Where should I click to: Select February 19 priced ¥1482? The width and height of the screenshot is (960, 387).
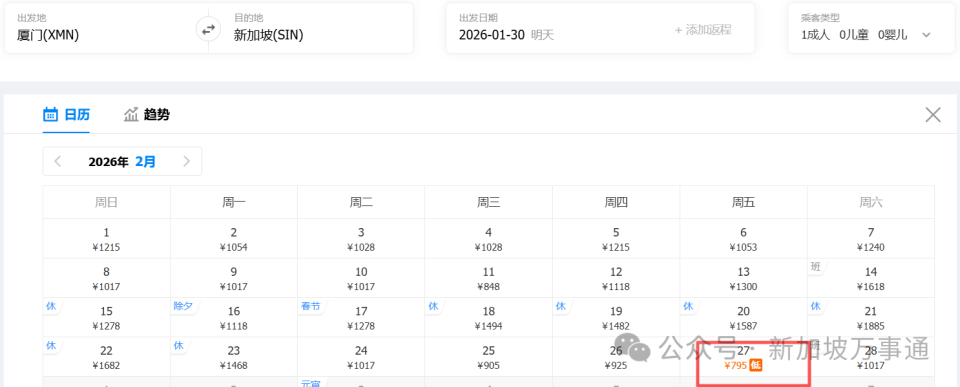[x=616, y=317]
